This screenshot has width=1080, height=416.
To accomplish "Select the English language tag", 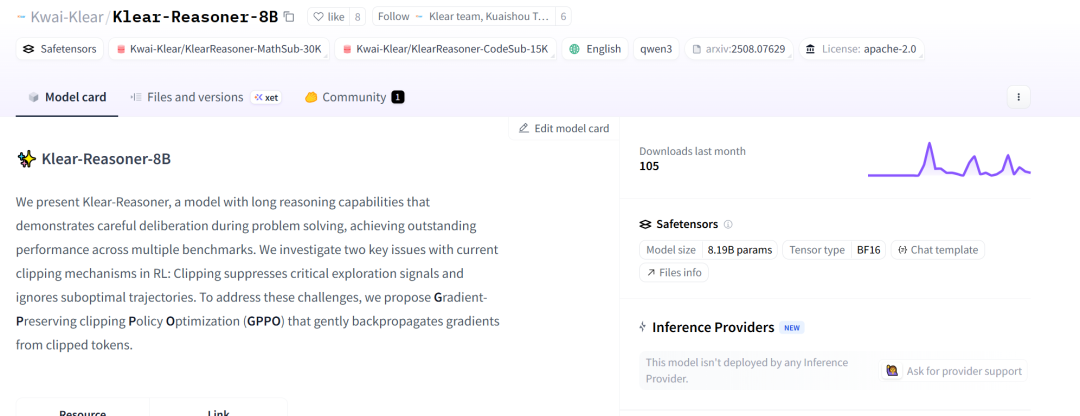I will (595, 49).
